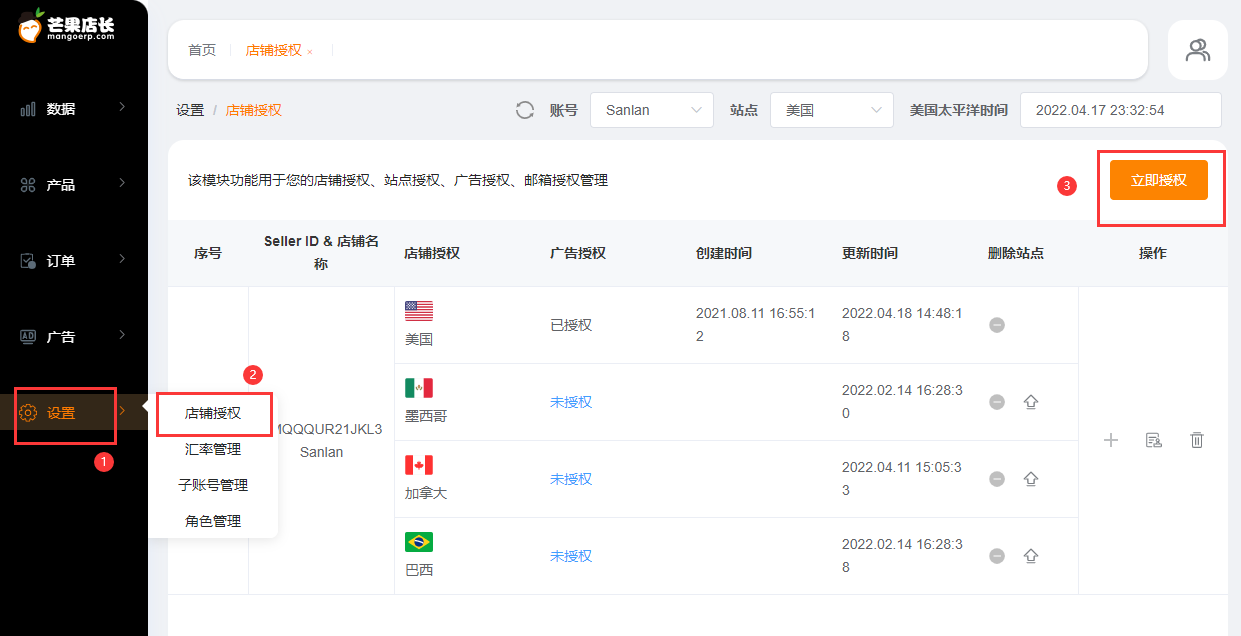
Task: Expand the 订单 chevron arrow
Action: [x=122, y=259]
